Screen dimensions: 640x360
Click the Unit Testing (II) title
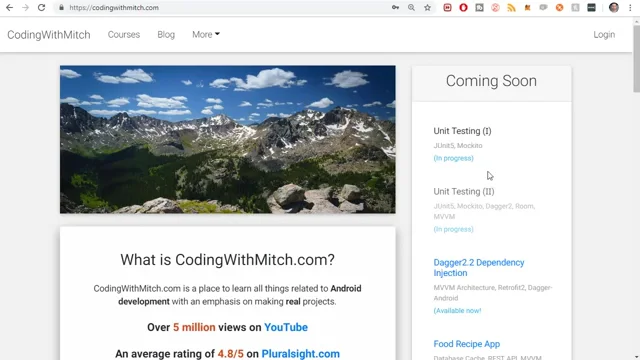(x=464, y=191)
